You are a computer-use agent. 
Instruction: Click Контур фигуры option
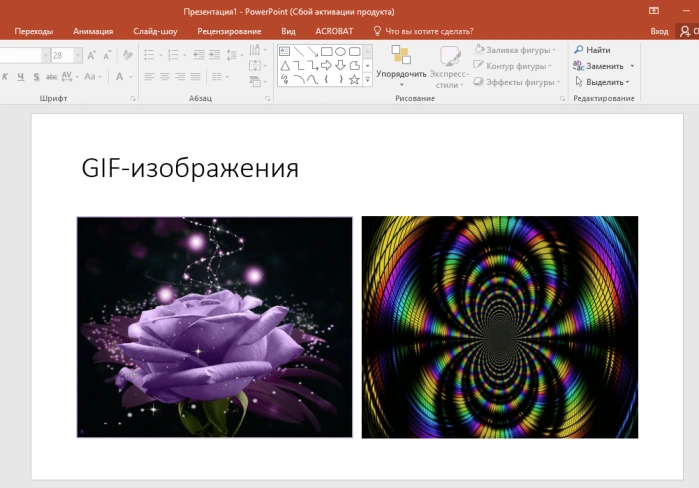513,66
